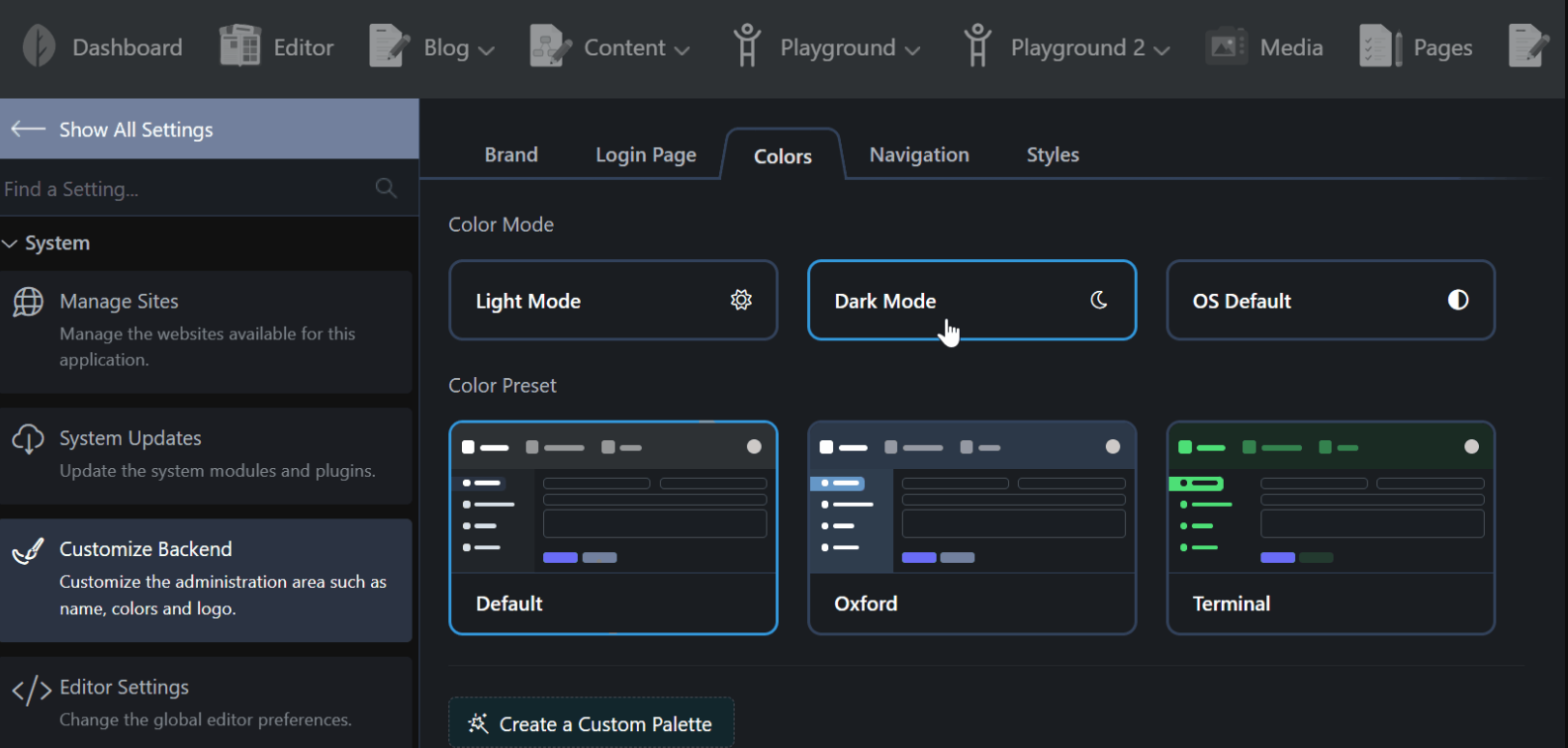1568x748 pixels.
Task: Choose the Default color preset
Action: [613, 528]
